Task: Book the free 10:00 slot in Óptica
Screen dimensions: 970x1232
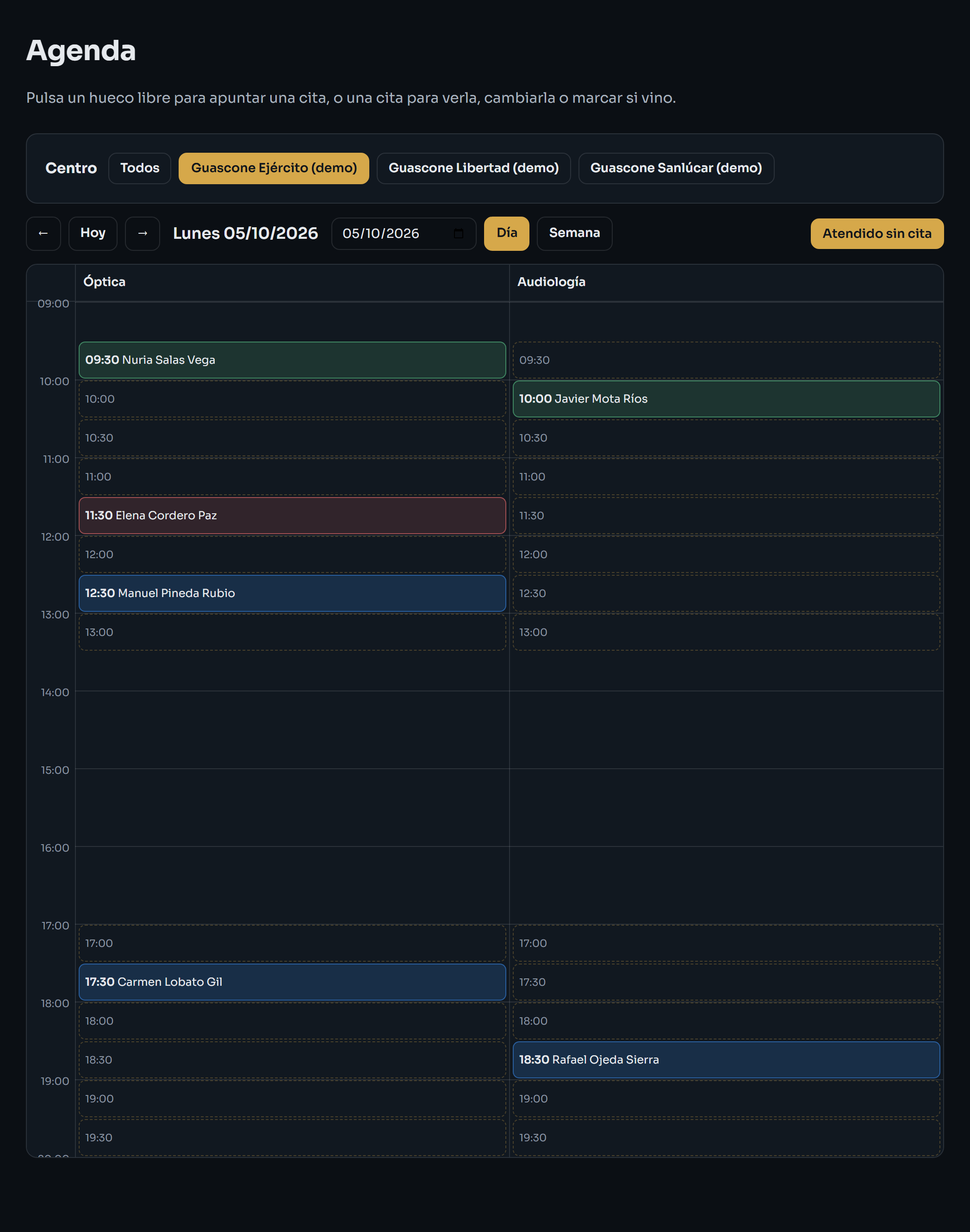Action: (292, 399)
